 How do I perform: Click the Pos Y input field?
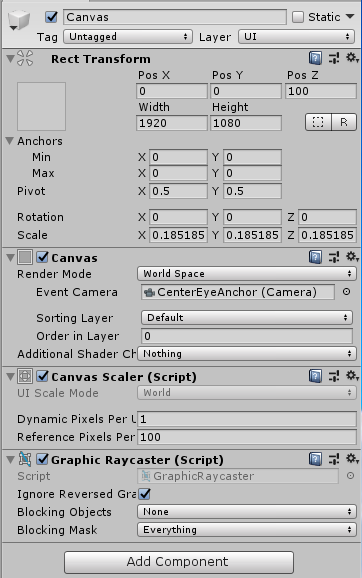(x=246, y=91)
